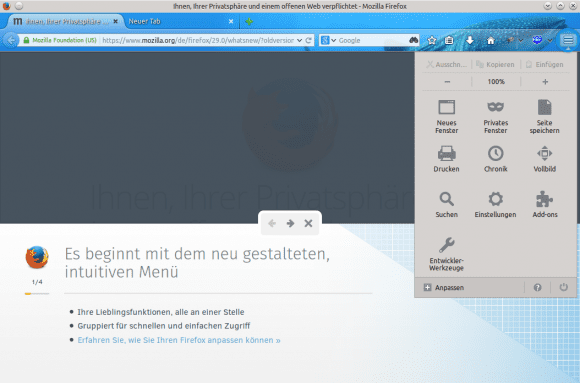This screenshot has width=580, height=383.
Task: Open Privates Fenster from the menu
Action: point(496,117)
